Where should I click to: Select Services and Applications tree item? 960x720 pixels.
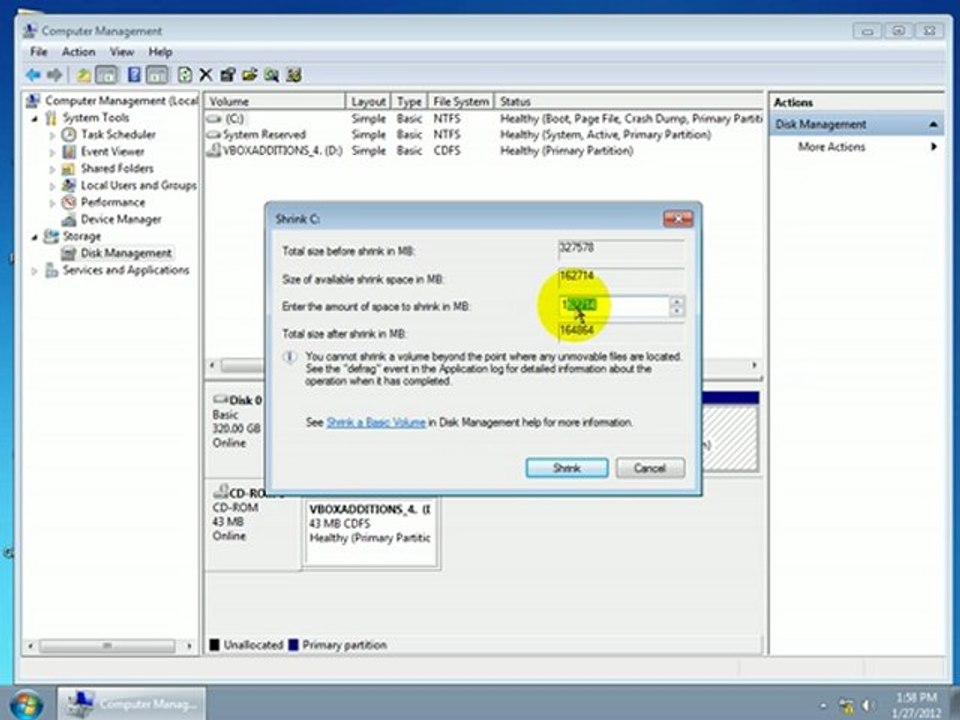tap(126, 270)
